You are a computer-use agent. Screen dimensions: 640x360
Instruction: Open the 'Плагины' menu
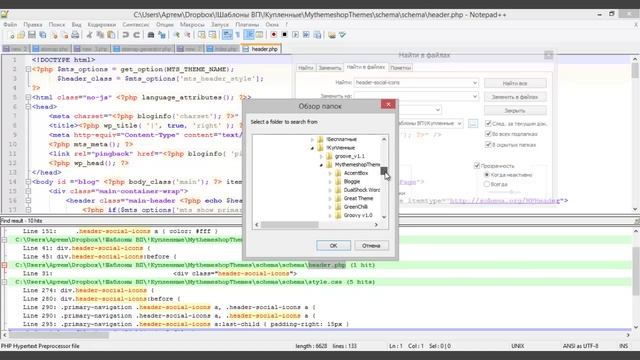tap(247, 24)
